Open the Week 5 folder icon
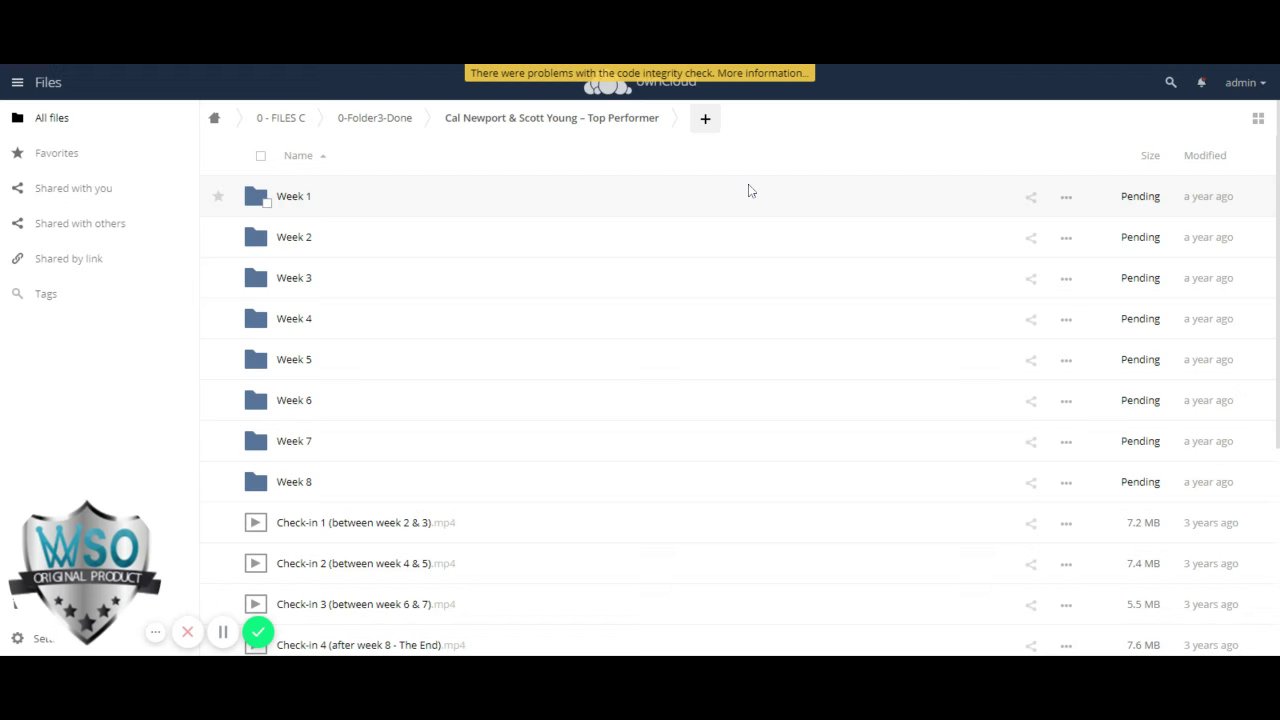This screenshot has width=1280, height=720. point(256,359)
